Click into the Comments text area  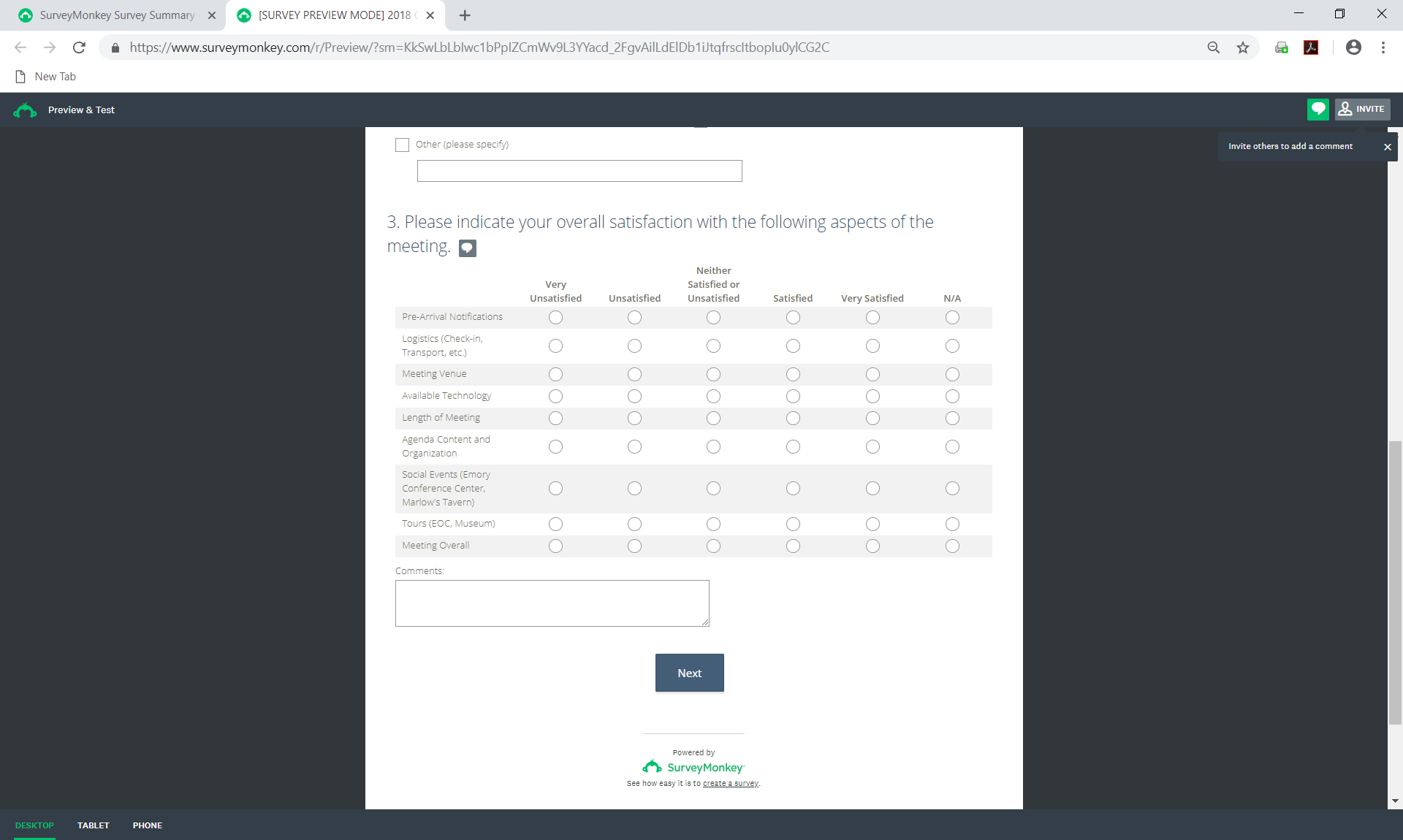point(552,603)
